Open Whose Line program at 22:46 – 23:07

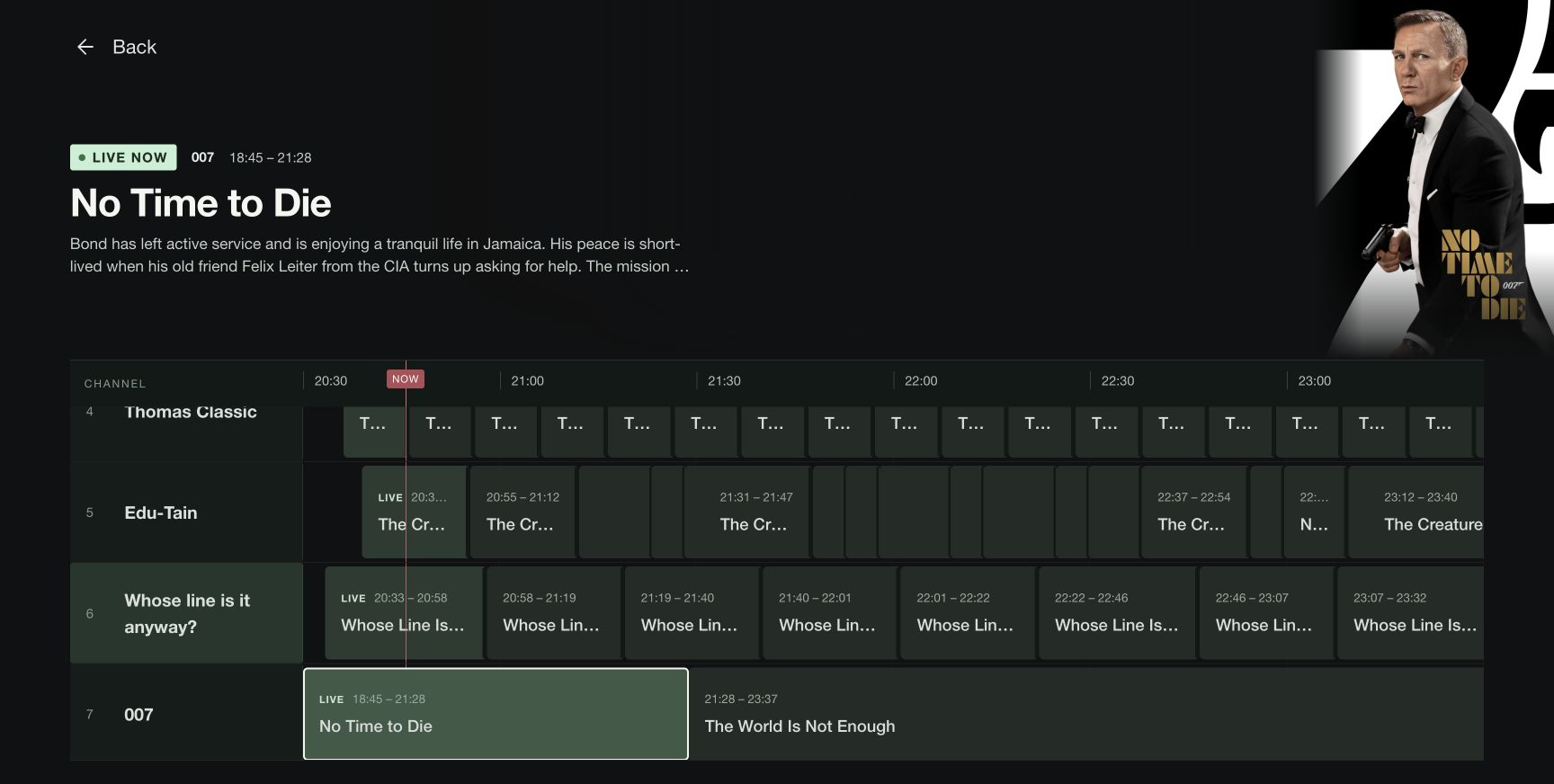point(1266,613)
